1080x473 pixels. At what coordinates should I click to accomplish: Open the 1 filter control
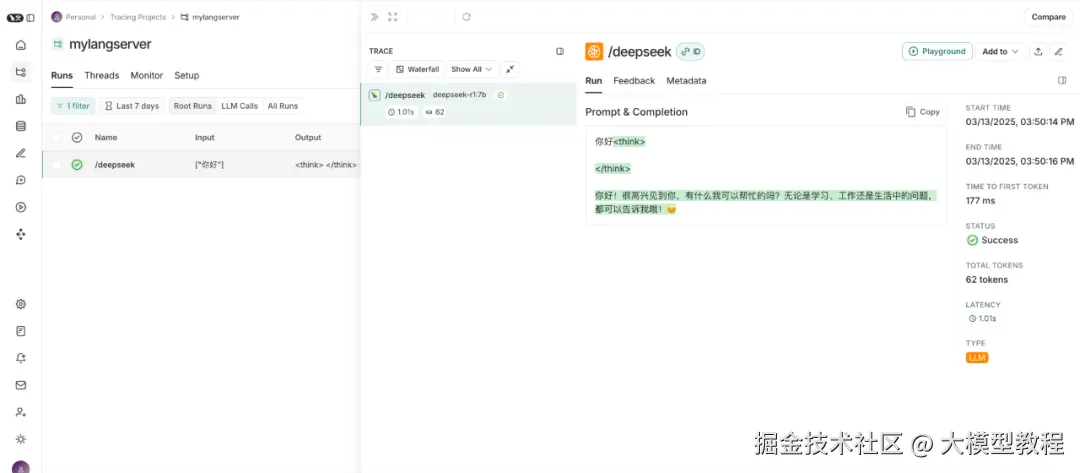click(x=73, y=106)
